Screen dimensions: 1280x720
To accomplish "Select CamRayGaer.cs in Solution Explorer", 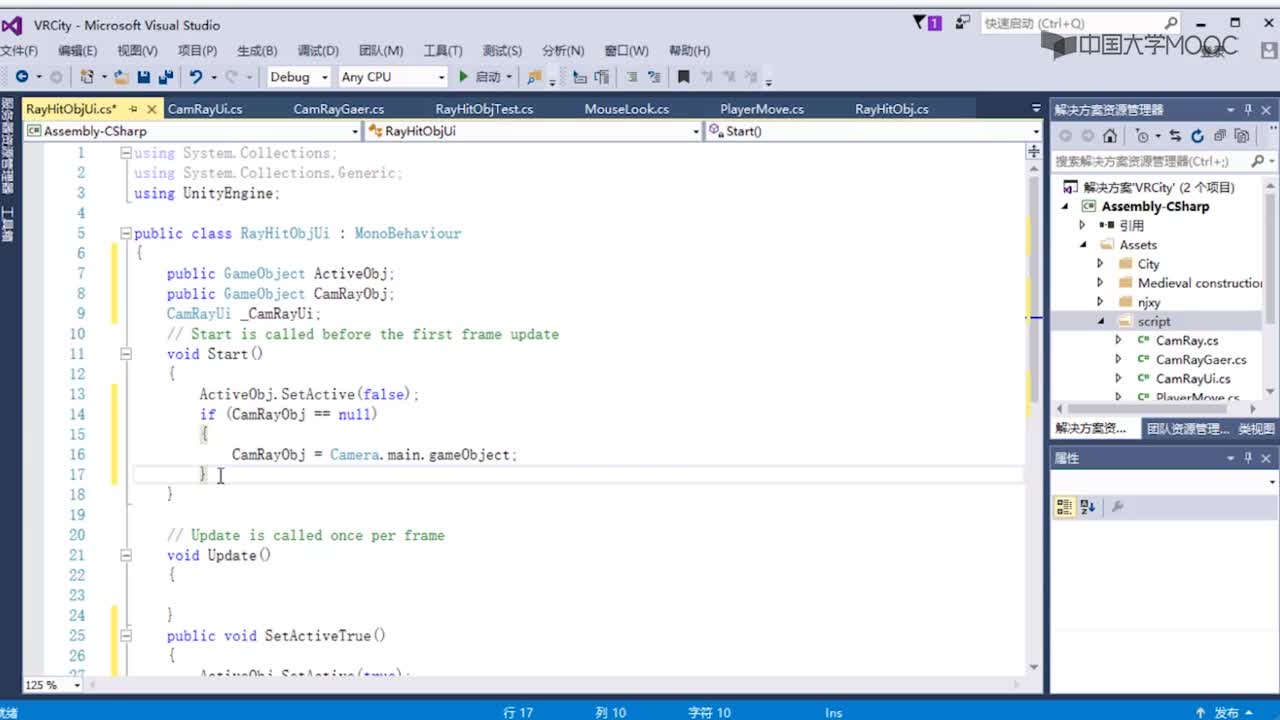I will (x=1201, y=360).
